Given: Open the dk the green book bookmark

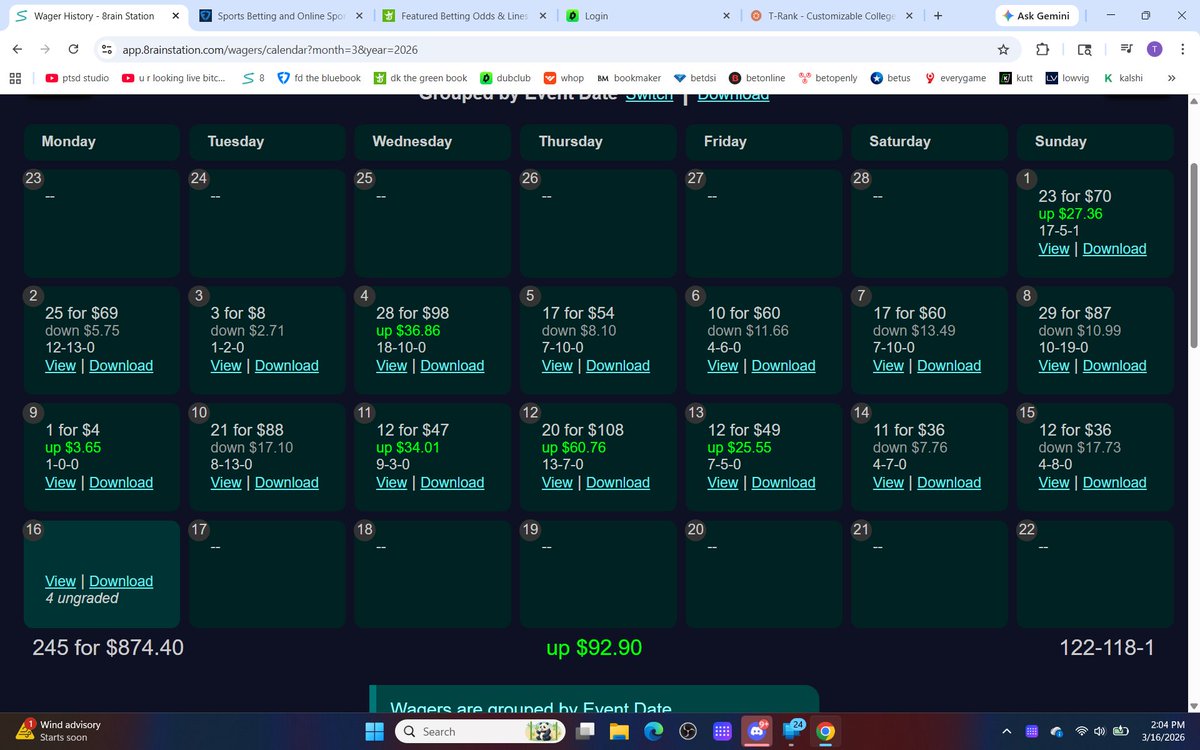Looking at the screenshot, I should (x=421, y=78).
